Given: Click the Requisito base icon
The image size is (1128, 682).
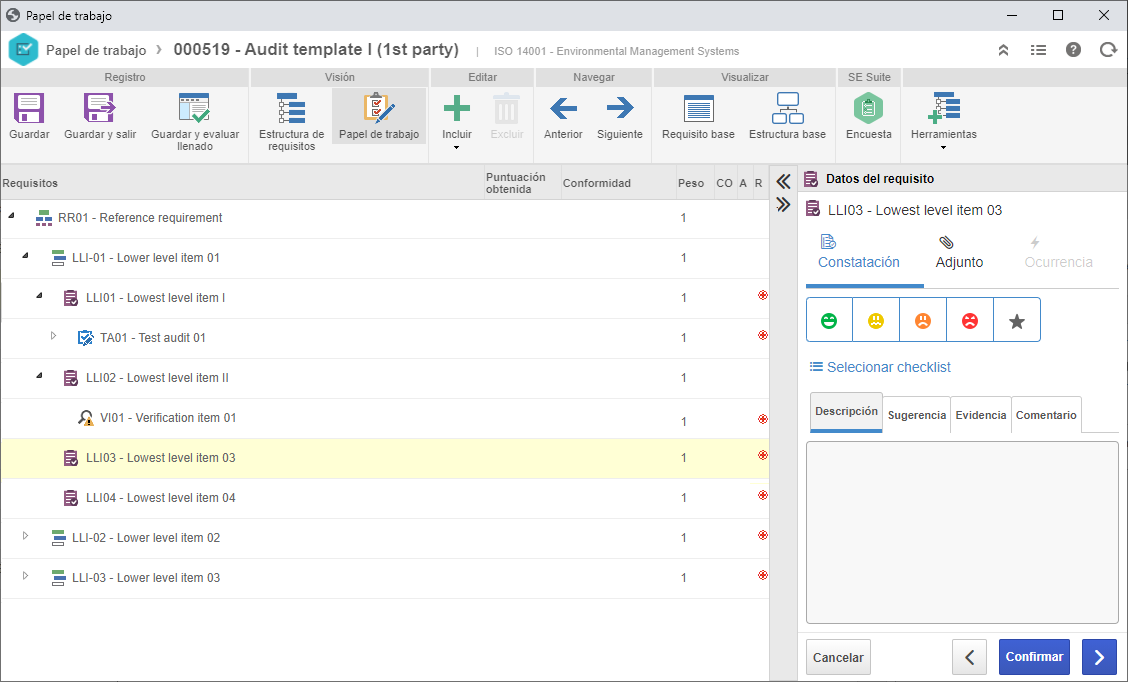Looking at the screenshot, I should (698, 109).
